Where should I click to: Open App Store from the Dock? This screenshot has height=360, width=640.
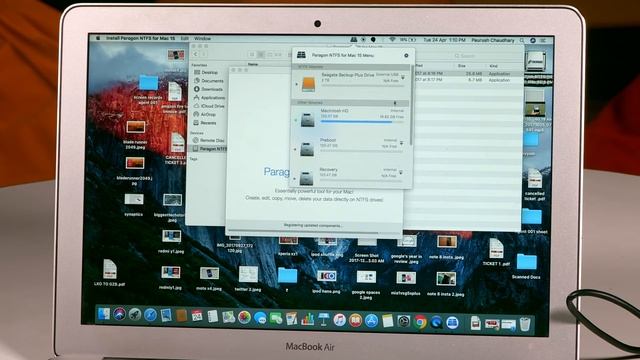(x=371, y=321)
